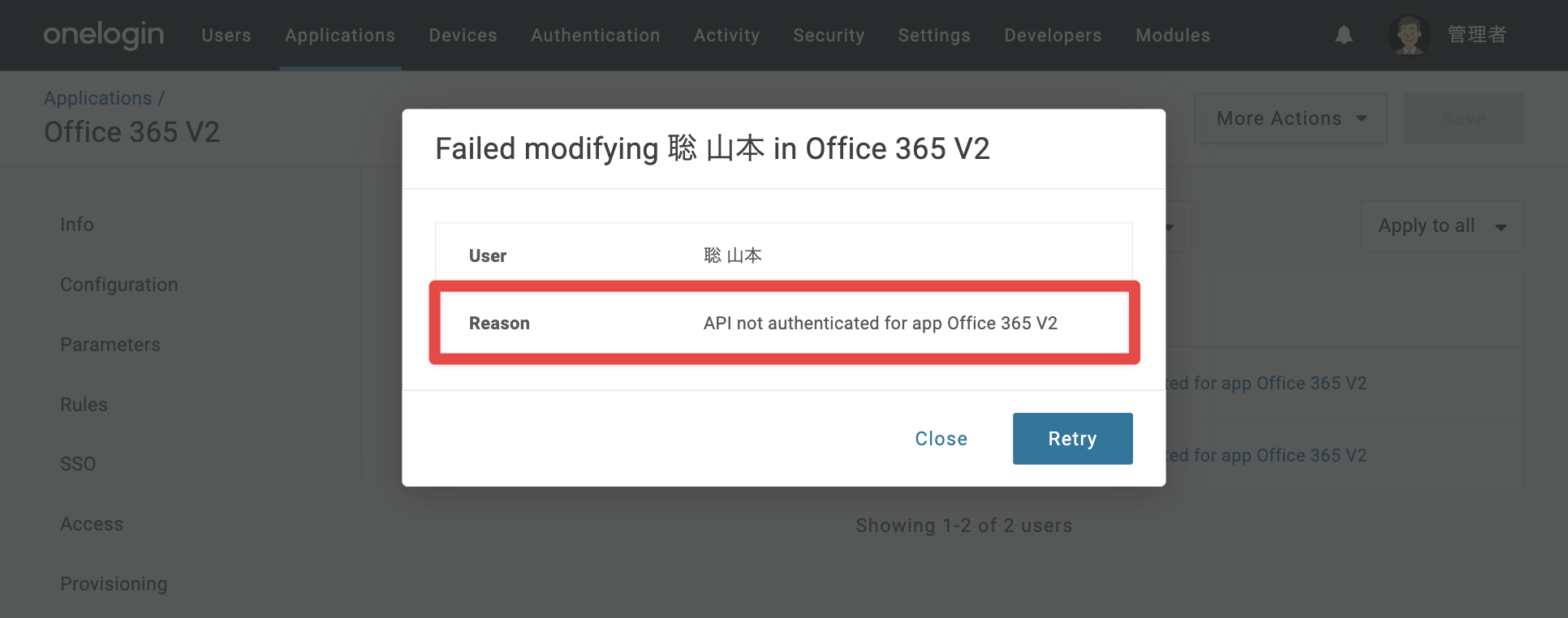Viewport: 1568px width, 618px height.
Task: Close the failure dialog via Close
Action: [x=941, y=439]
